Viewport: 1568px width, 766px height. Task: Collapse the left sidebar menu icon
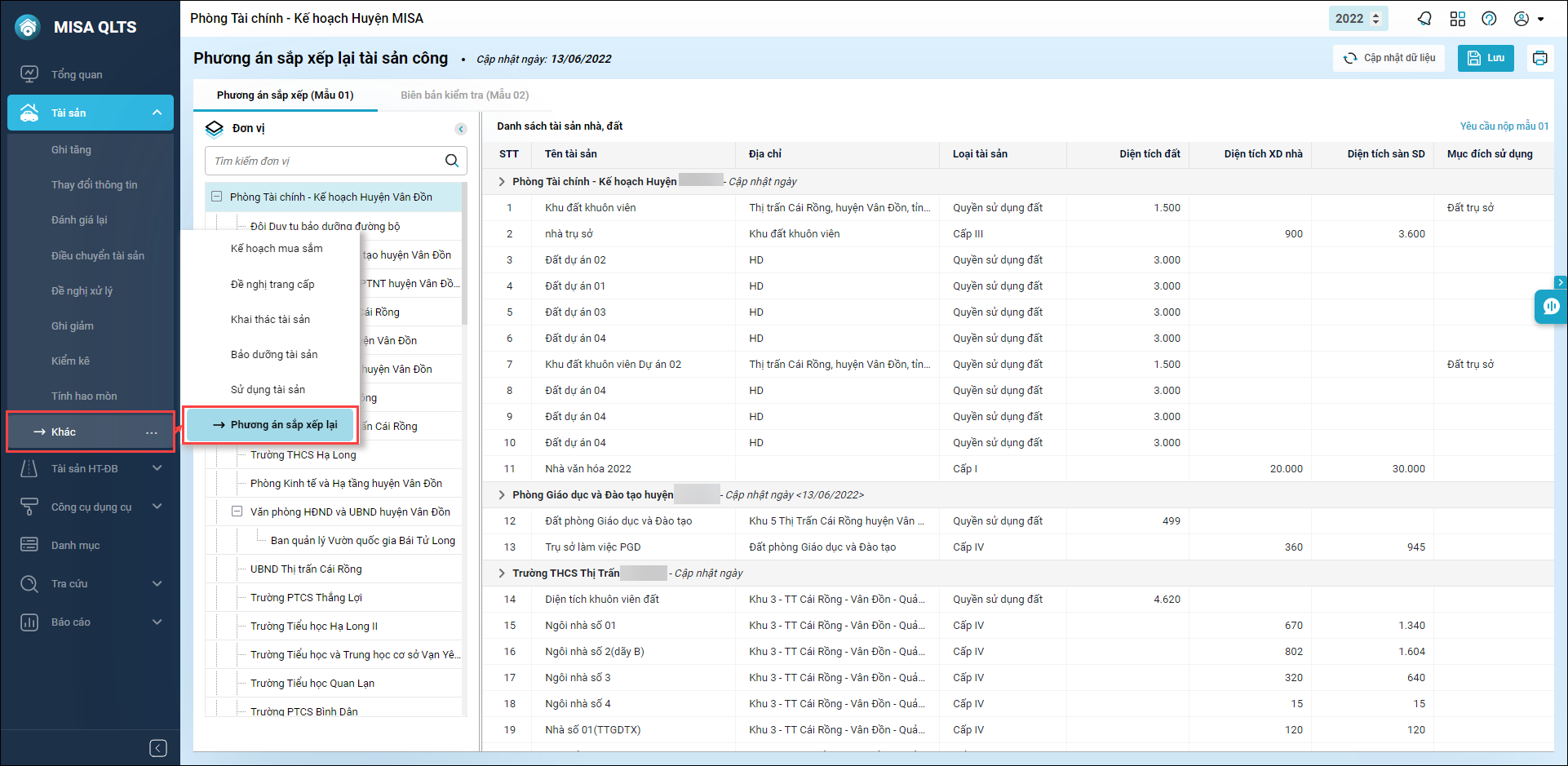(158, 748)
